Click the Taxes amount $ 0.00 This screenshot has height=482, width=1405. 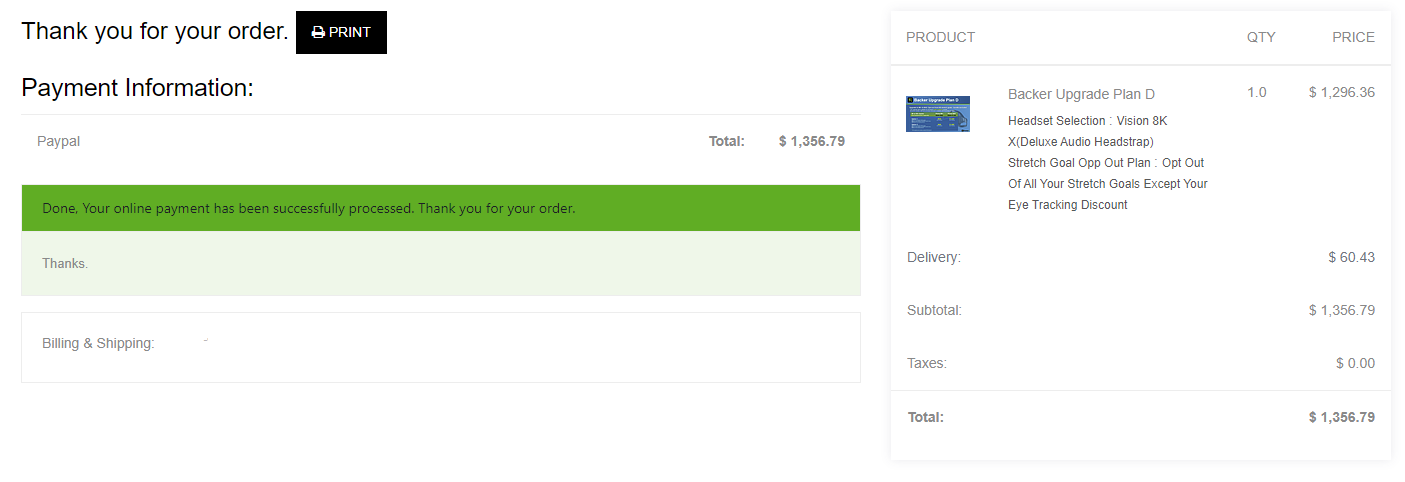[x=1355, y=363]
